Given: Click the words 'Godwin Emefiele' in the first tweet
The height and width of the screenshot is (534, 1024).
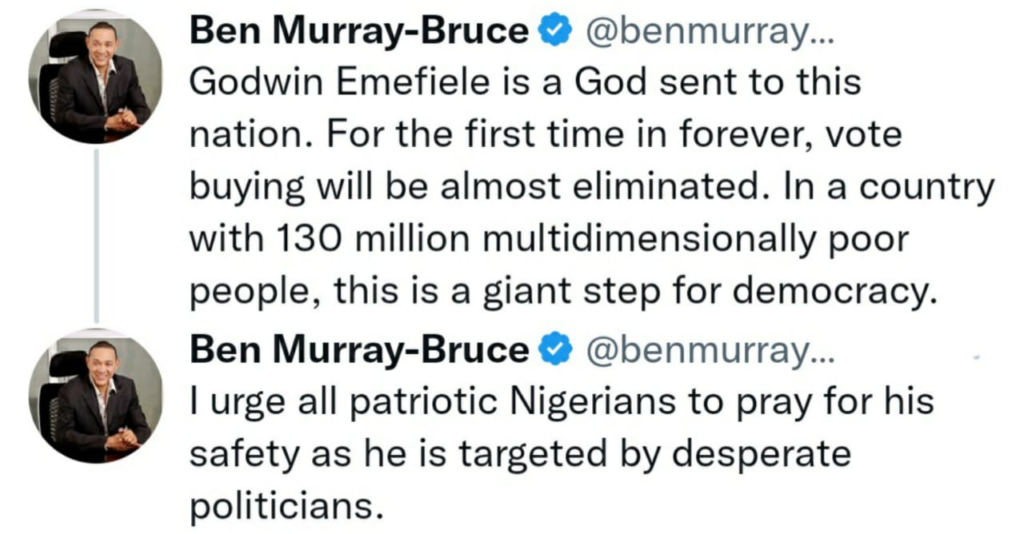Looking at the screenshot, I should (325, 82).
